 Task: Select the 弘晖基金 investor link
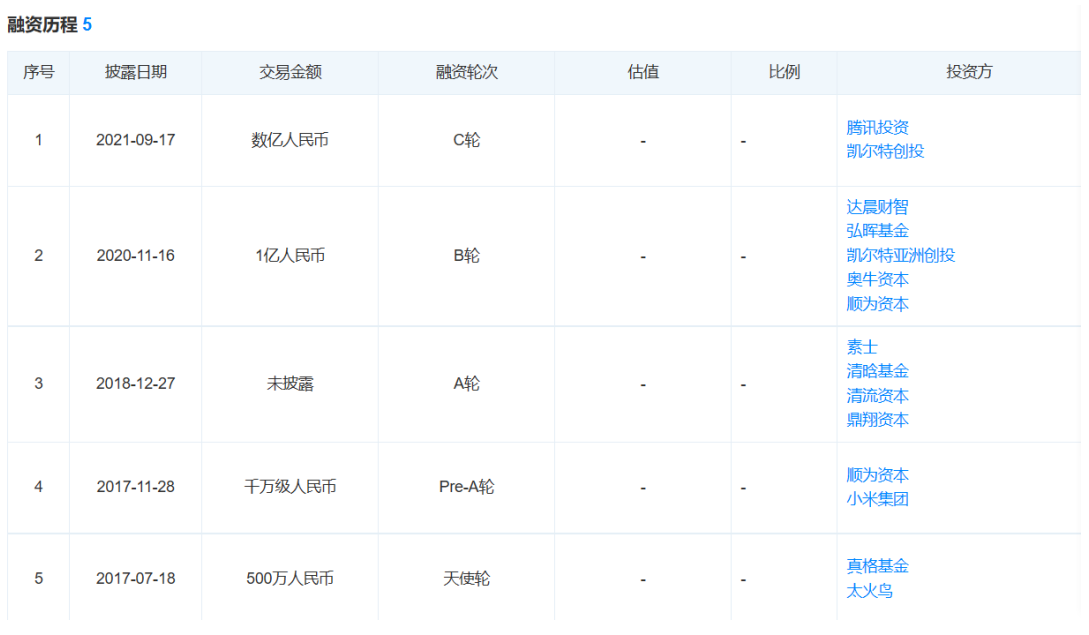point(877,231)
